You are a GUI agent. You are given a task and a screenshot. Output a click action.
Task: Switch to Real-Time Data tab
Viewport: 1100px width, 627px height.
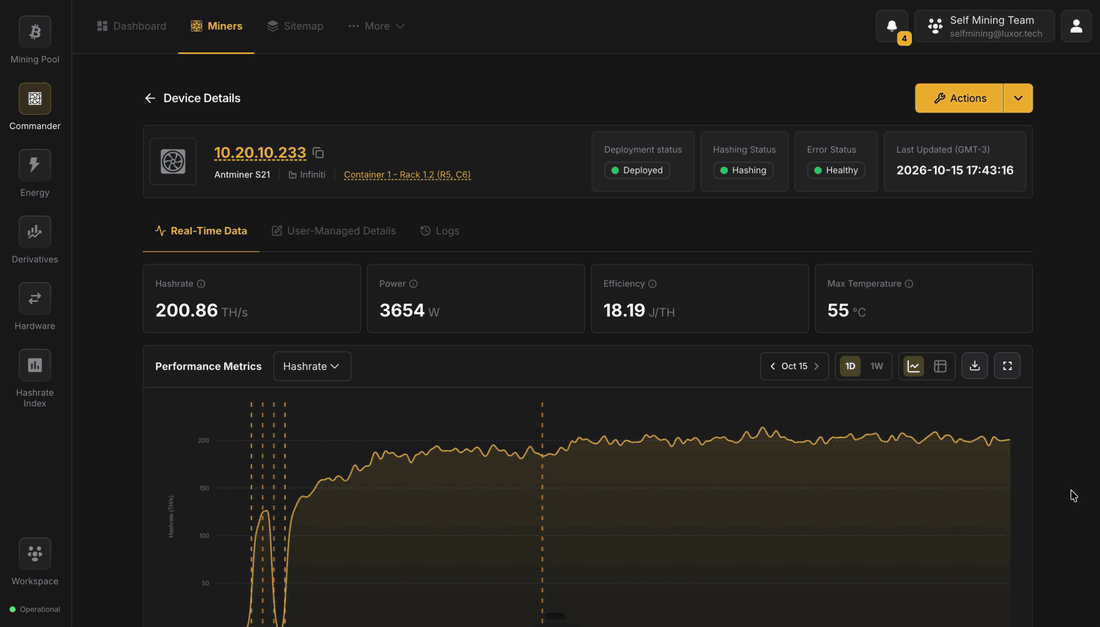[201, 231]
